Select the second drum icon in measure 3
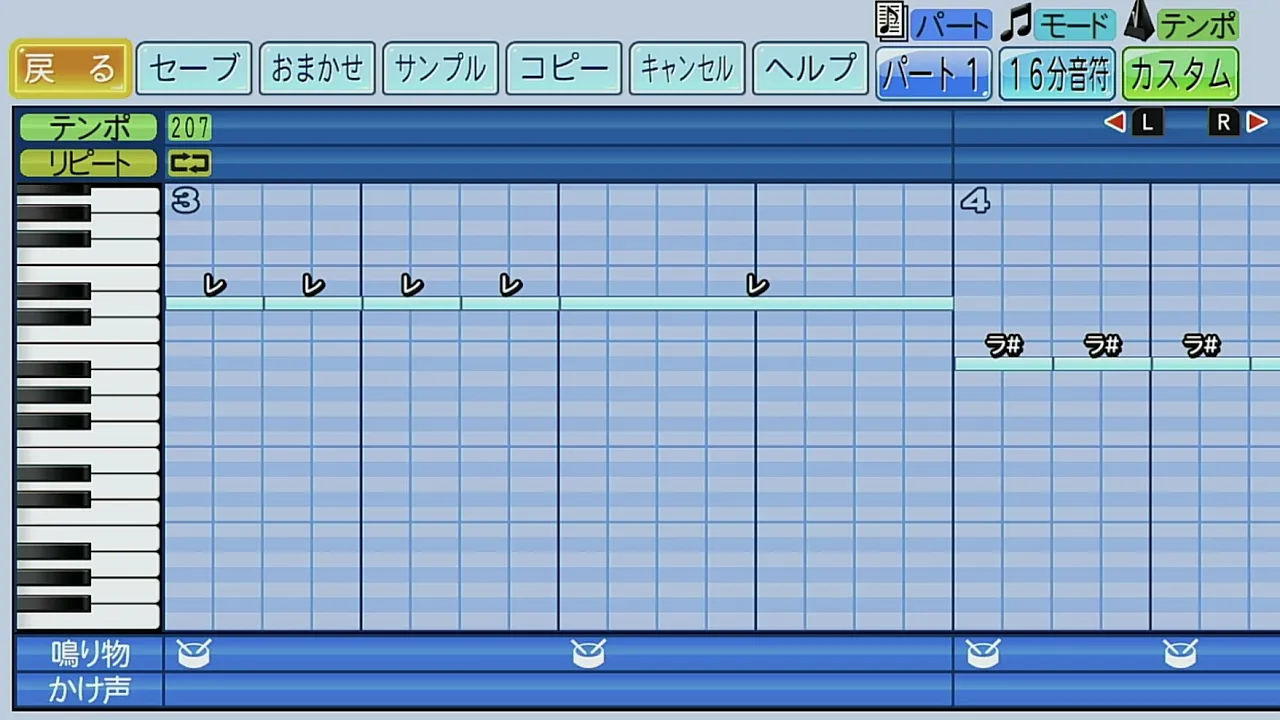1280x720 pixels. pyautogui.click(x=588, y=654)
